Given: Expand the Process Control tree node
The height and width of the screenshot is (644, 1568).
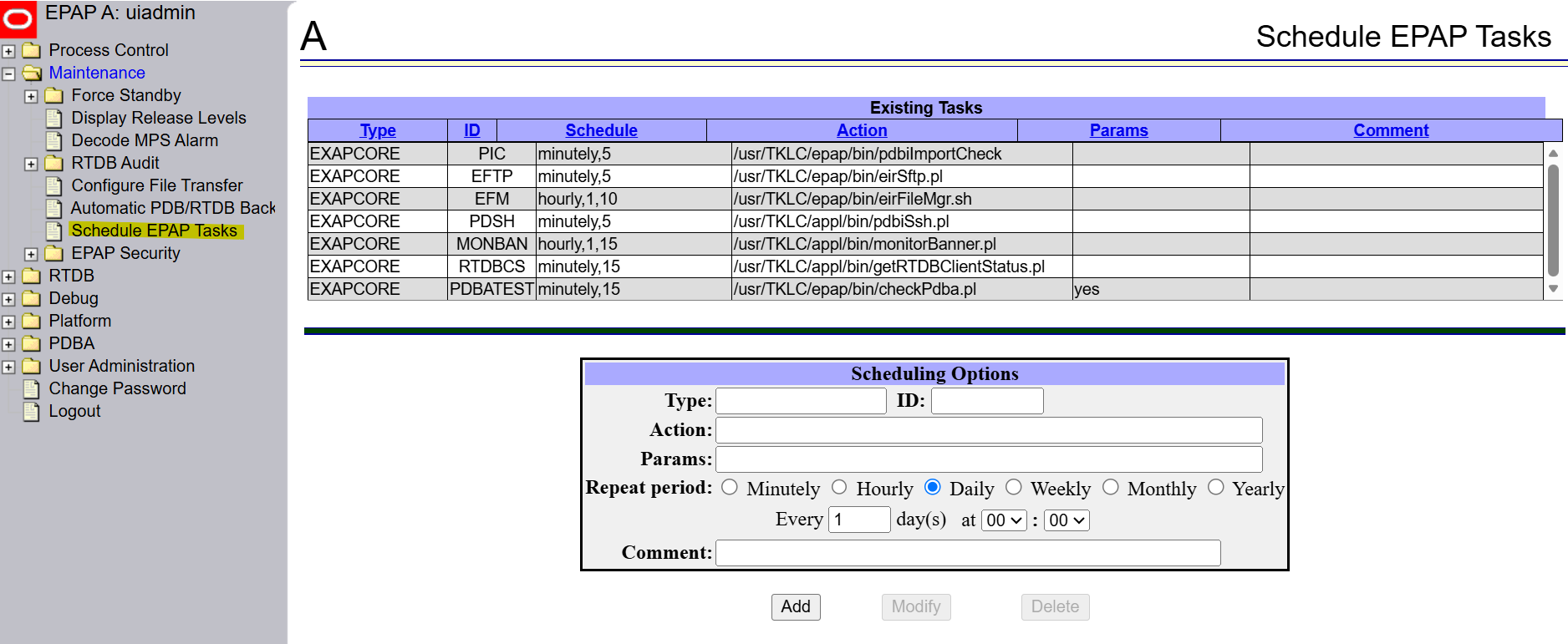Looking at the screenshot, I should click(x=8, y=51).
